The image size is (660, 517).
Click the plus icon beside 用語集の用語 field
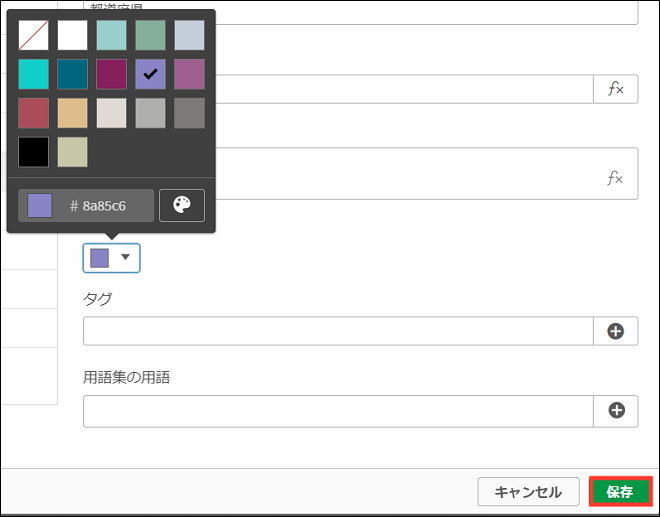(616, 410)
